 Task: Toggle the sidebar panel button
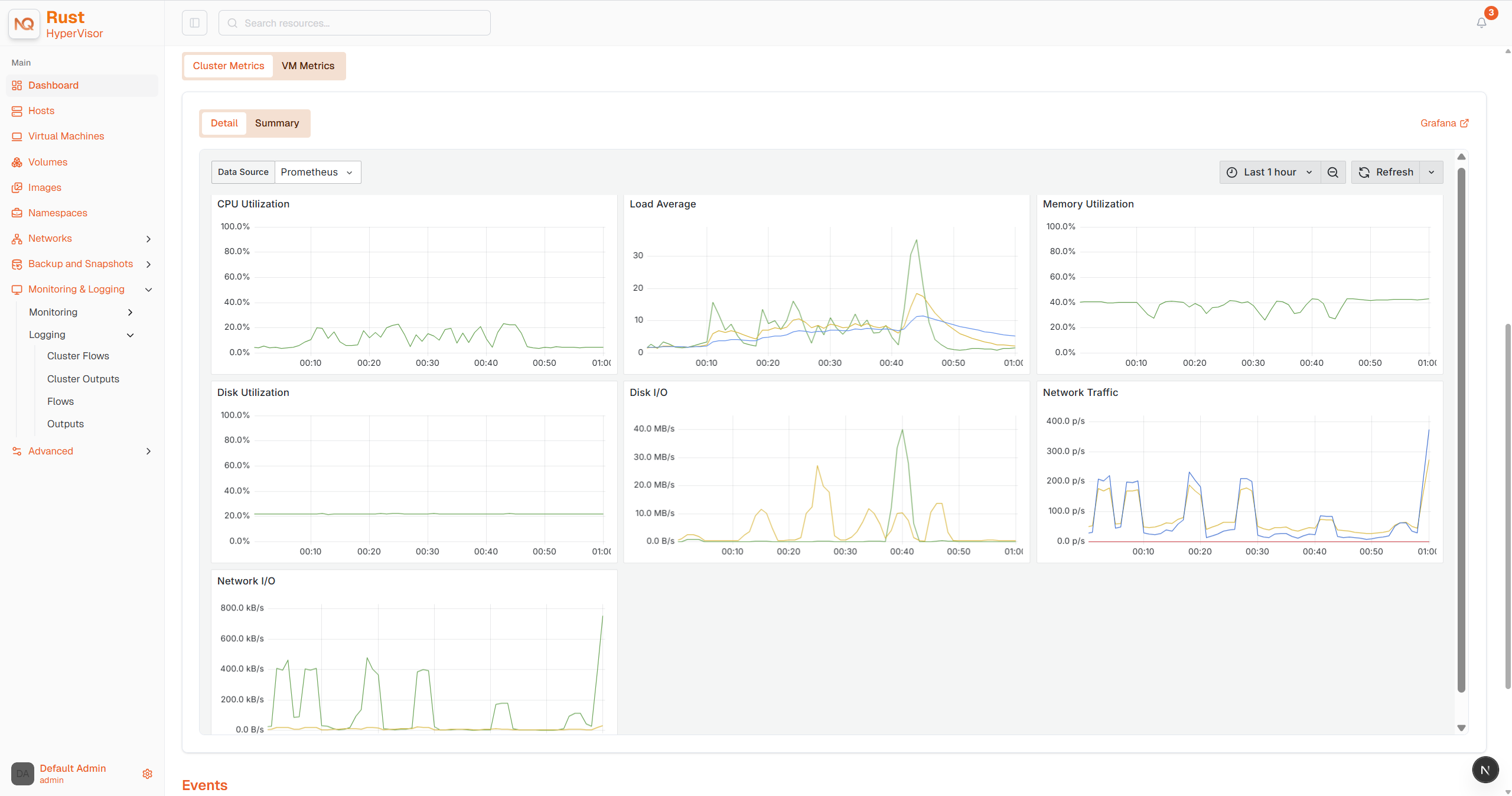[x=195, y=23]
